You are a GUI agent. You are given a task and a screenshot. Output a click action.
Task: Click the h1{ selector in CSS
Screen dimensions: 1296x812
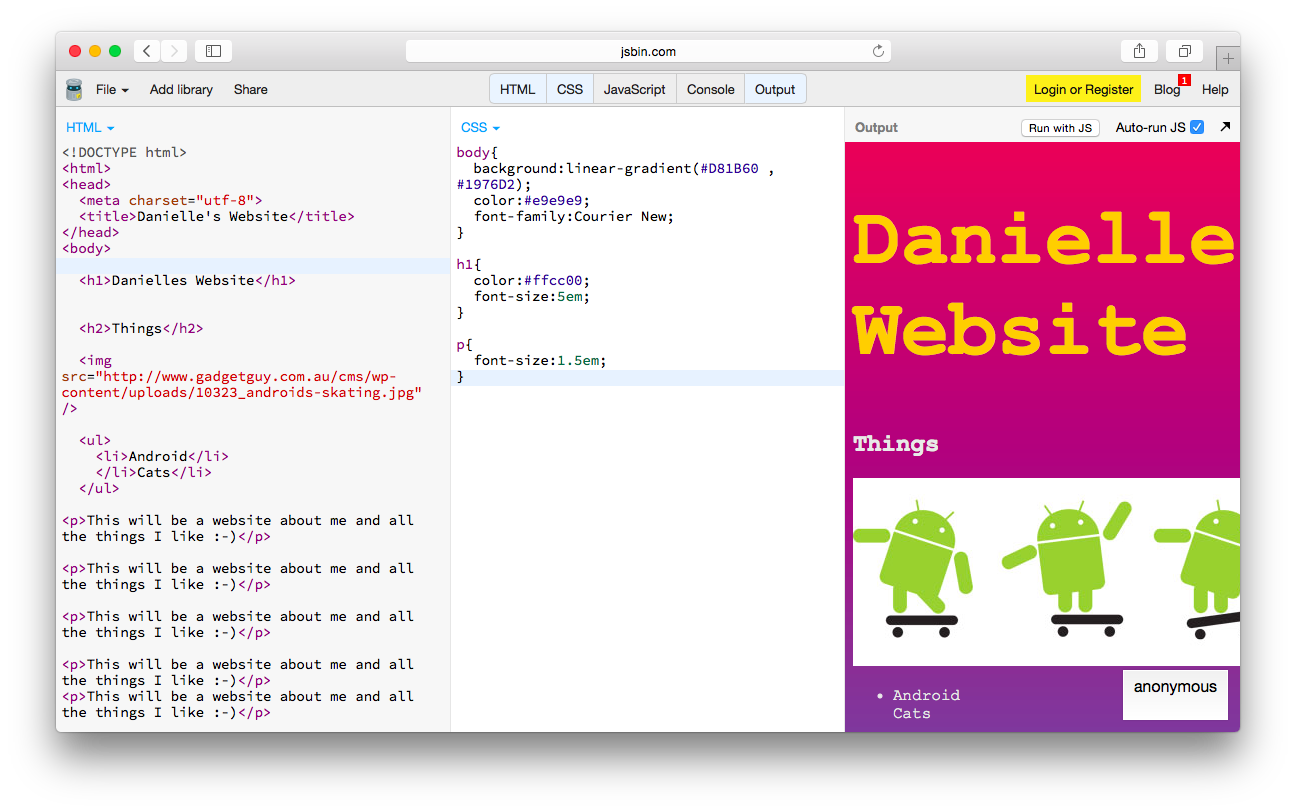pyautogui.click(x=469, y=264)
